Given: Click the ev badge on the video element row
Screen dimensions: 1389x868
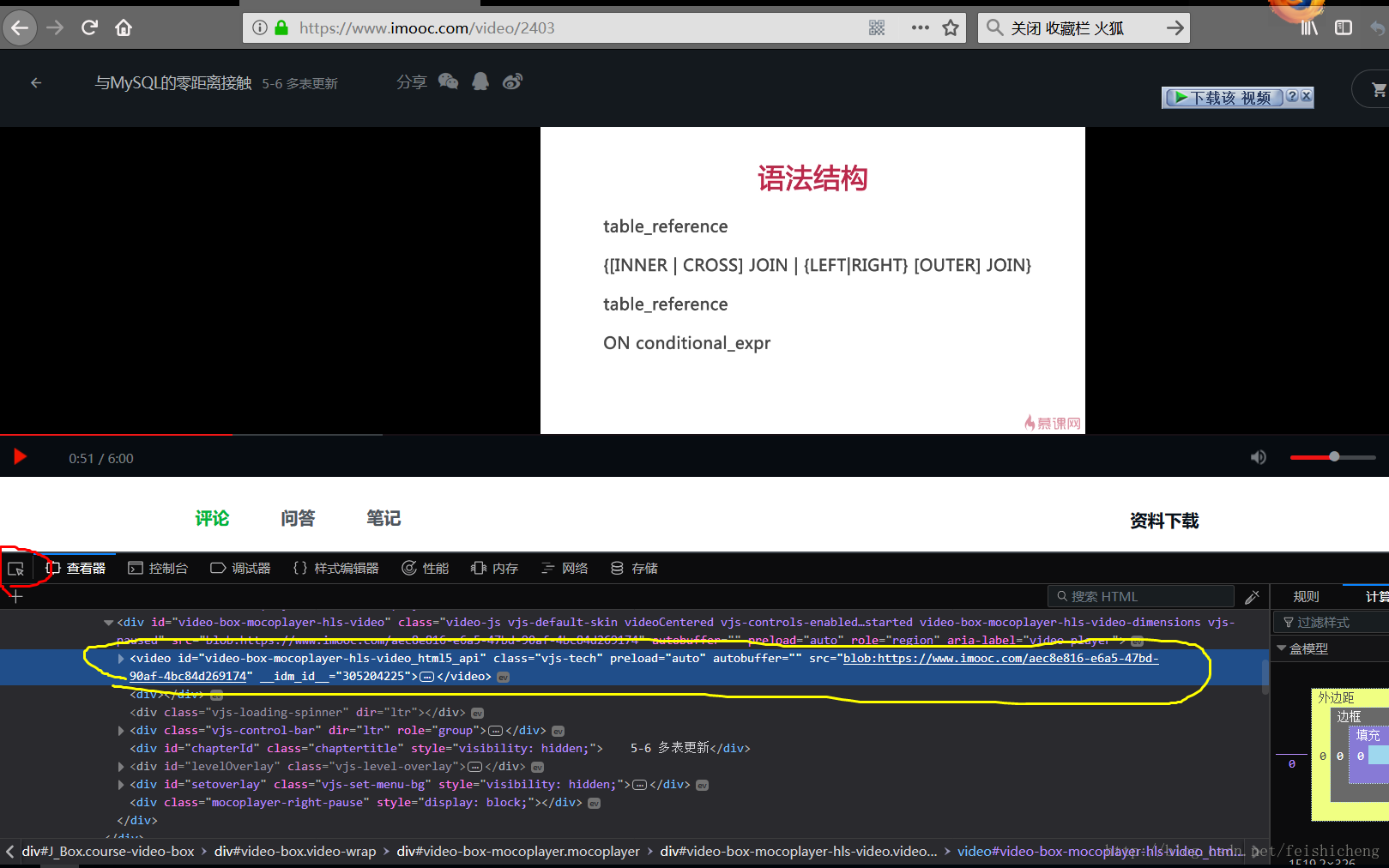Looking at the screenshot, I should coord(504,677).
